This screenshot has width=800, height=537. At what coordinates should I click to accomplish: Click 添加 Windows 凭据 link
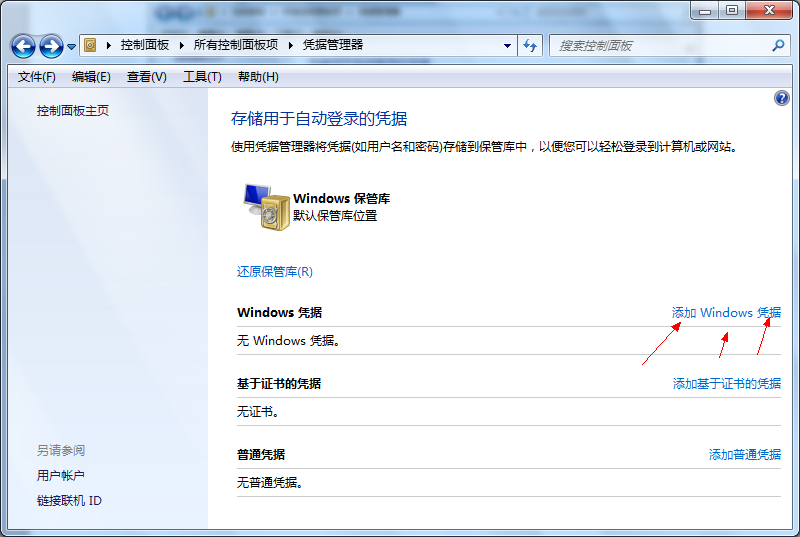[x=726, y=313]
